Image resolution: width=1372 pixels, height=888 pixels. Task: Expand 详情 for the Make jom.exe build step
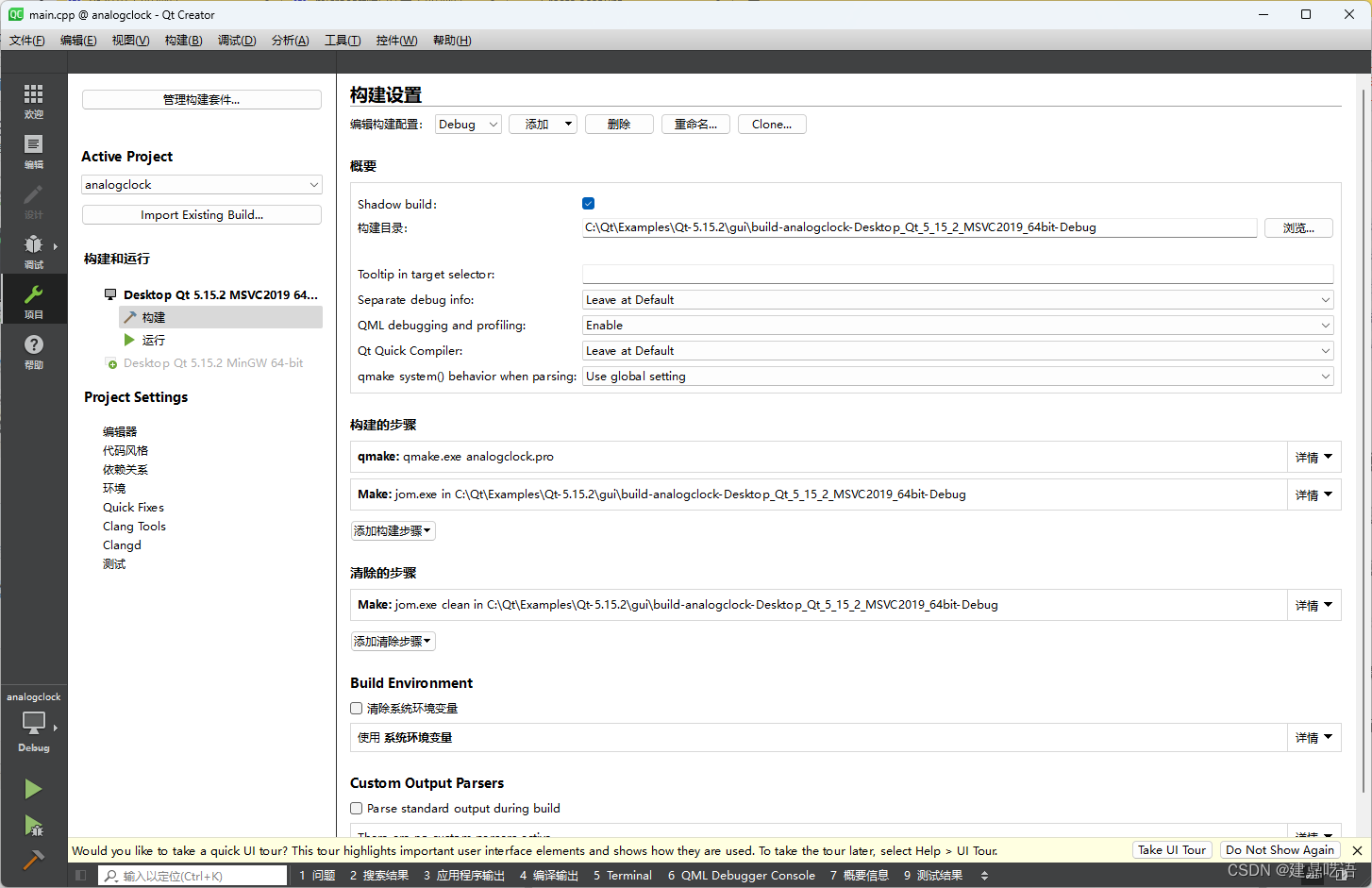click(x=1313, y=494)
